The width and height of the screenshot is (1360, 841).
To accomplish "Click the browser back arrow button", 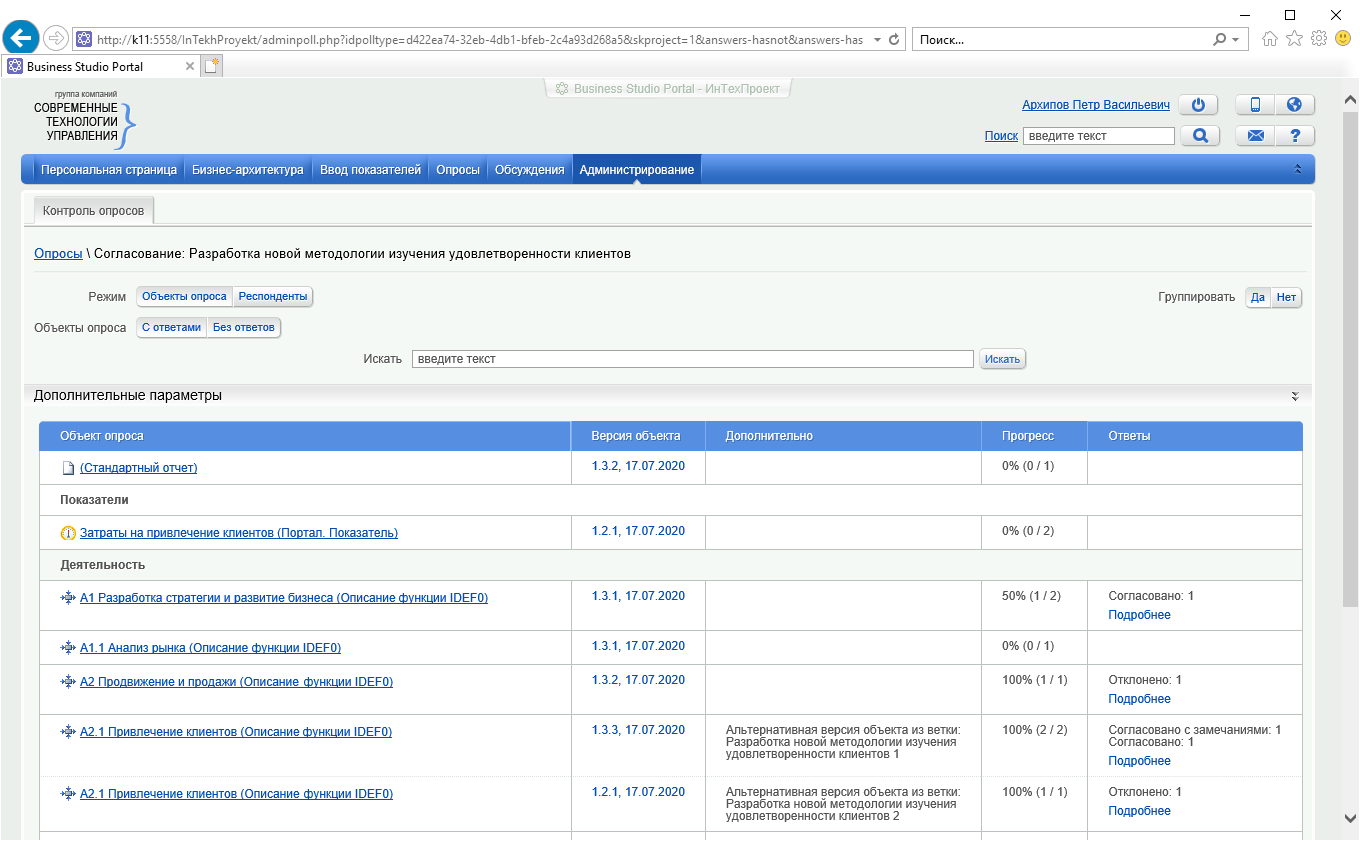I will click(21, 39).
